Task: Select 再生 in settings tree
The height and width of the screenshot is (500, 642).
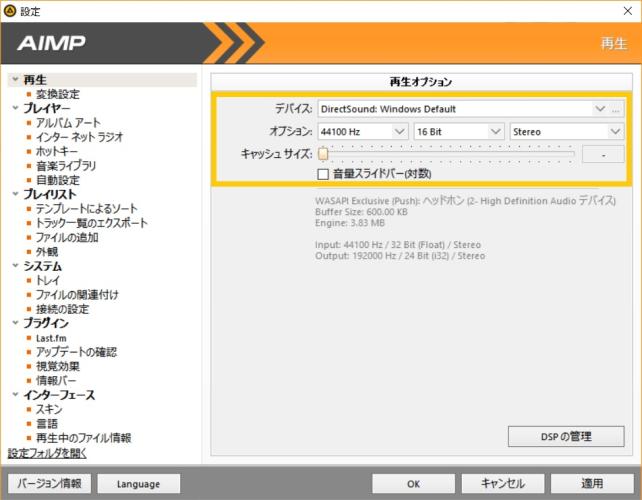Action: [x=35, y=79]
